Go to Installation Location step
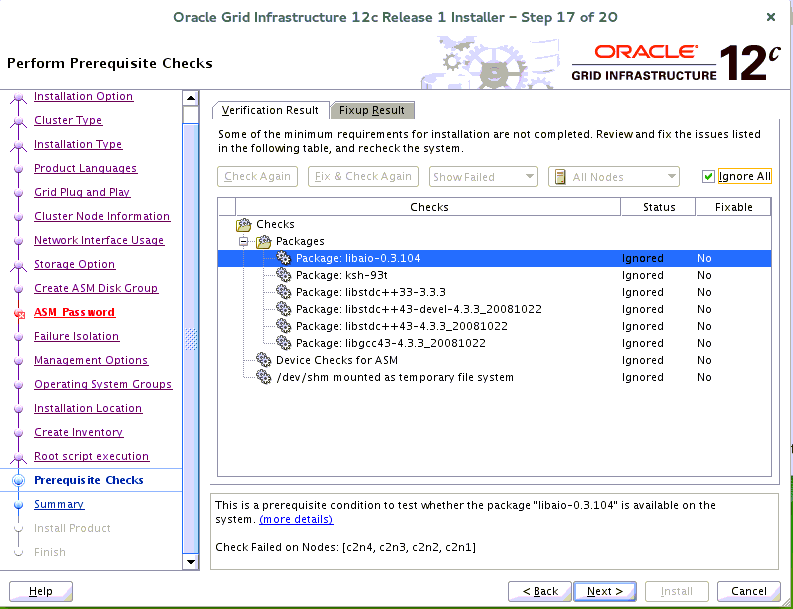Image resolution: width=793 pixels, height=609 pixels. point(88,408)
